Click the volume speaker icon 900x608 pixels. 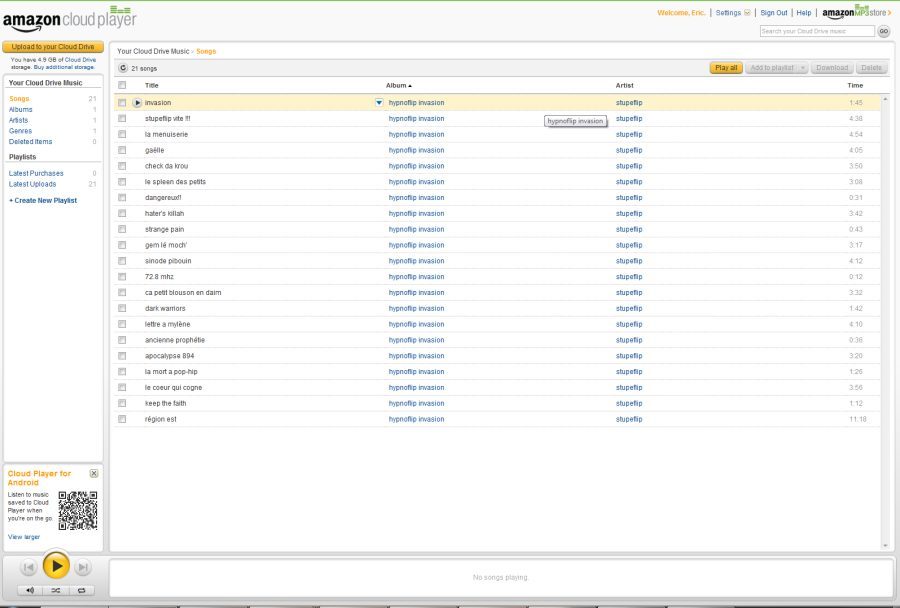click(x=29, y=590)
